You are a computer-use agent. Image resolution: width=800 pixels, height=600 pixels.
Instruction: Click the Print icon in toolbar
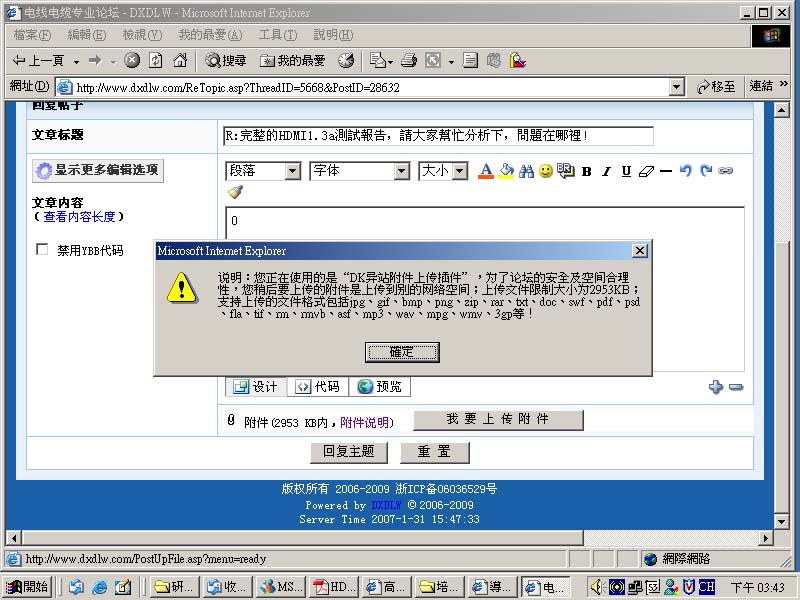(408, 61)
